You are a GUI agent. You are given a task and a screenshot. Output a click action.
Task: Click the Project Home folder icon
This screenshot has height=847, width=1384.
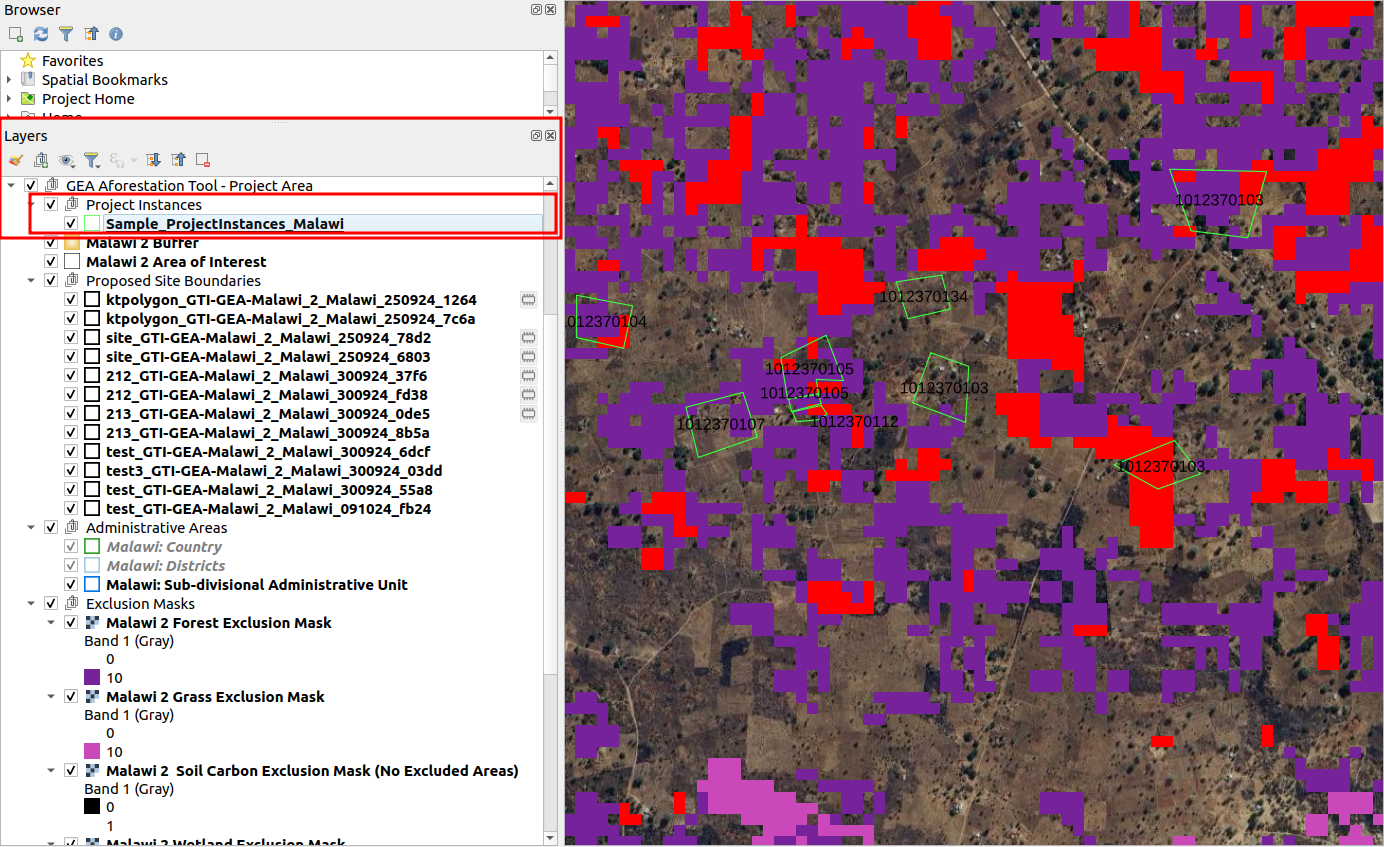coord(28,99)
